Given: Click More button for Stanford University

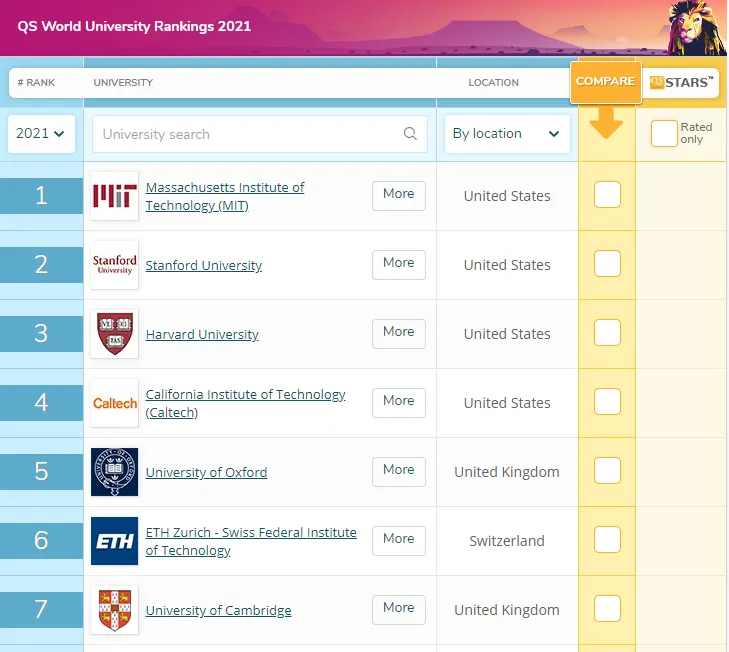Looking at the screenshot, I should pyautogui.click(x=398, y=265).
